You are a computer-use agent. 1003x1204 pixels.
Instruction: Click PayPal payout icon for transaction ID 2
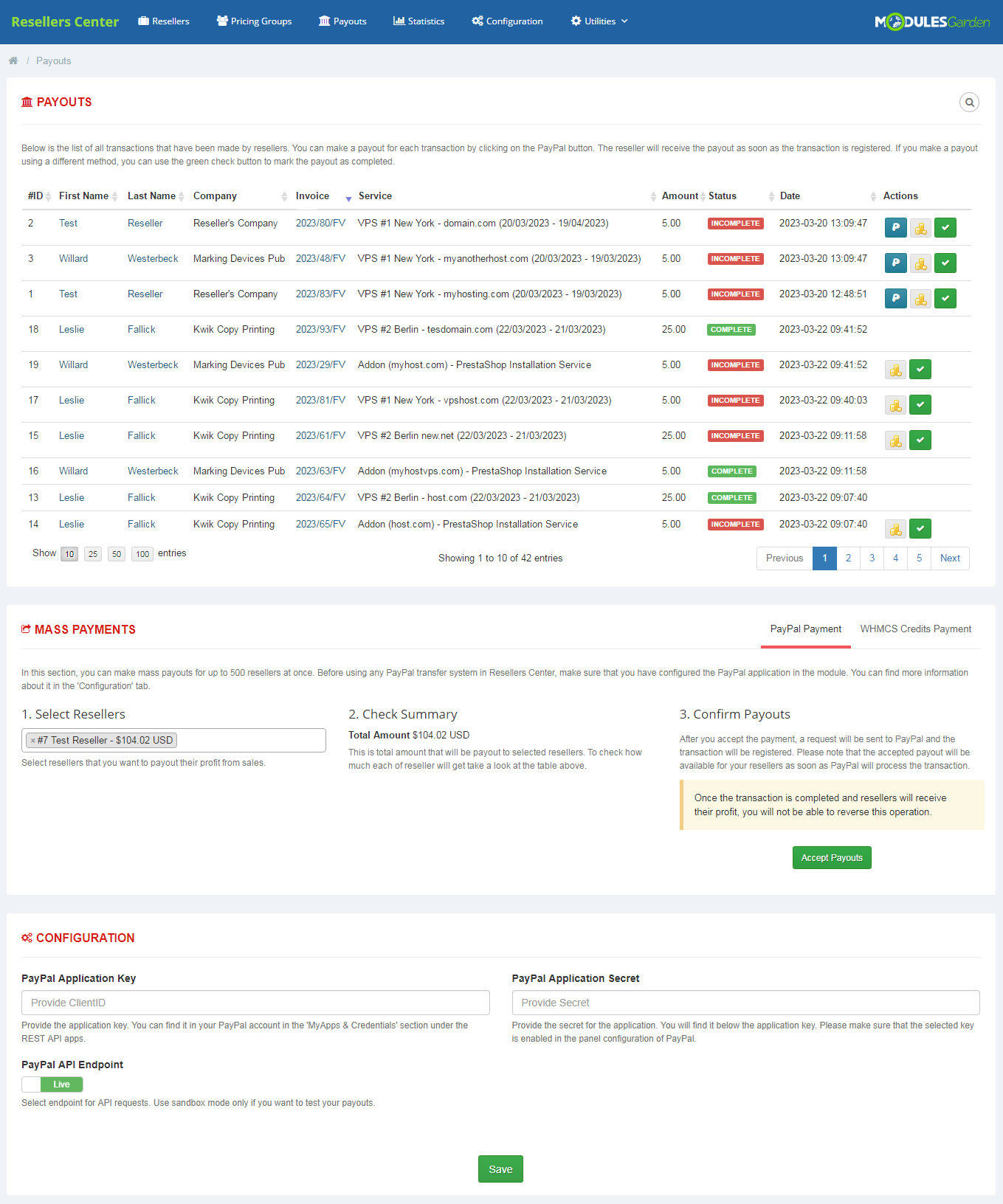click(x=895, y=228)
